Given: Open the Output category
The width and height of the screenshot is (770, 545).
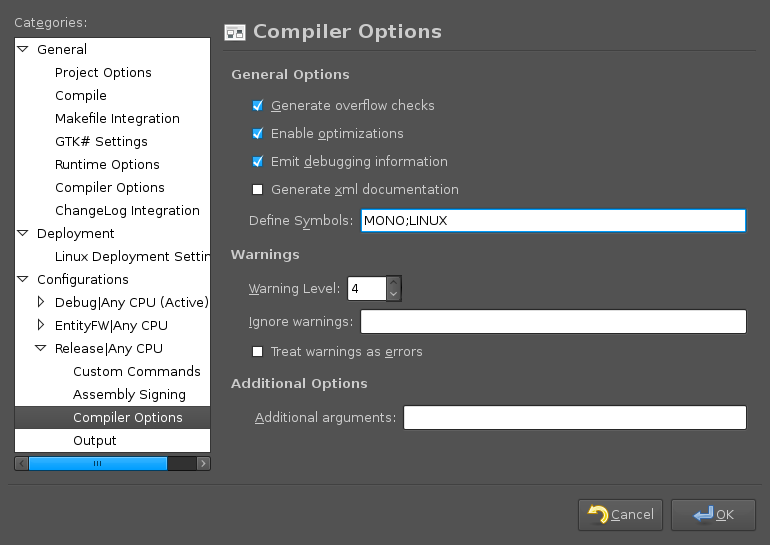Looking at the screenshot, I should tap(112, 440).
